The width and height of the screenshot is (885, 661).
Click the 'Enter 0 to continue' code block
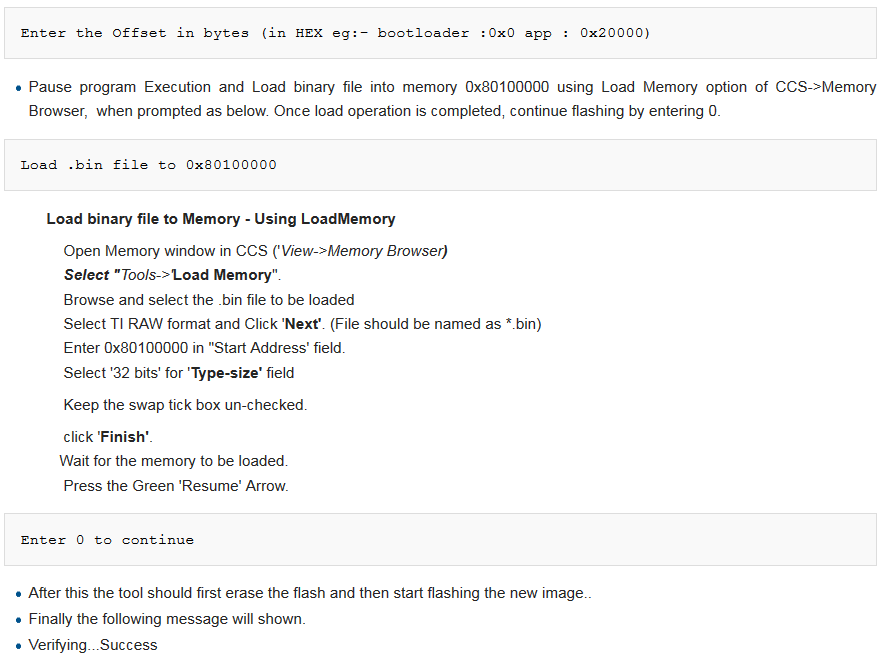[440, 540]
